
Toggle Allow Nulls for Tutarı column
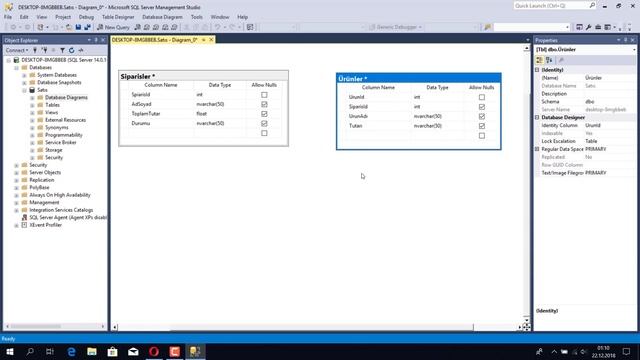[482, 126]
